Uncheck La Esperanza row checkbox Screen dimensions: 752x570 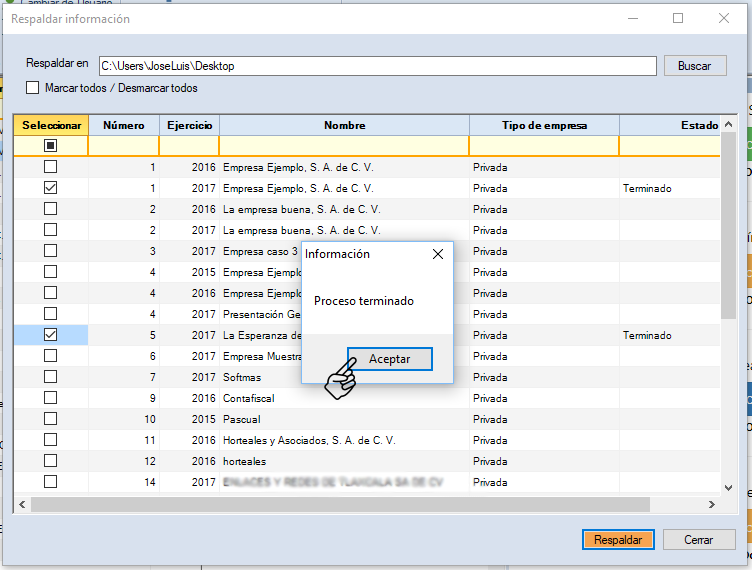[50, 335]
